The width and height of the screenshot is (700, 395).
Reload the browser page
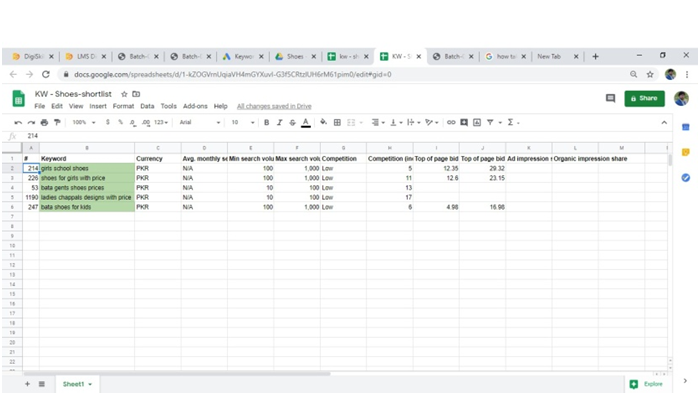pos(46,75)
